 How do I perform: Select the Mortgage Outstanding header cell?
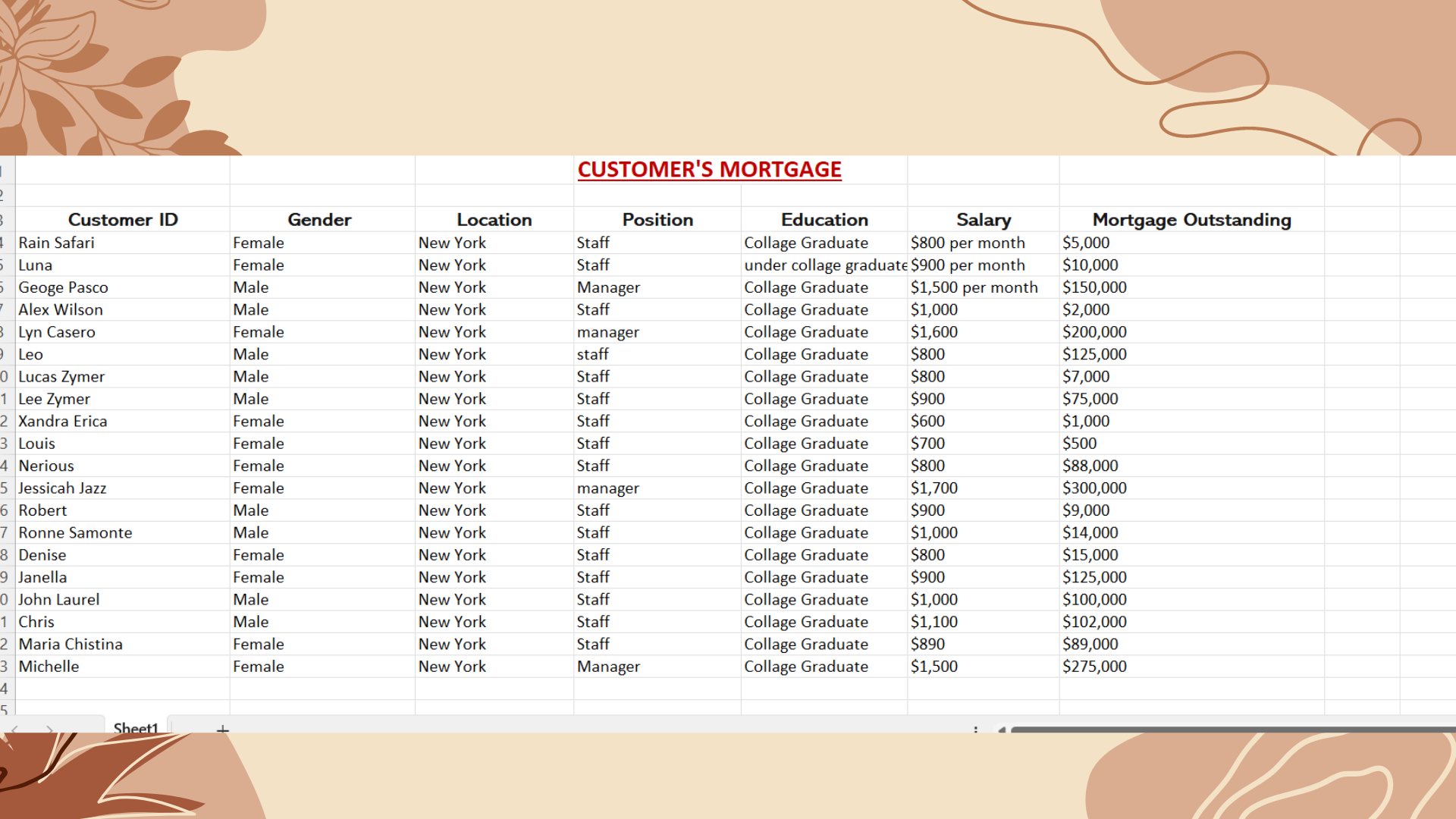[1191, 220]
